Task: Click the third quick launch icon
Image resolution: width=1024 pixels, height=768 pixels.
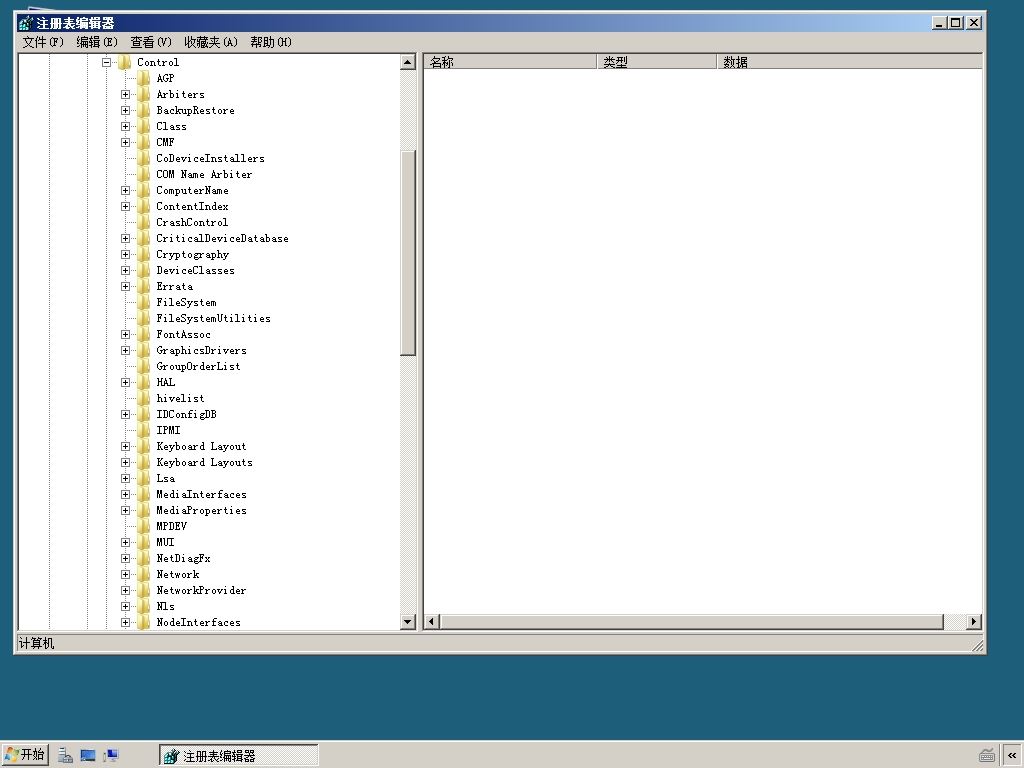Action: [x=110, y=756]
